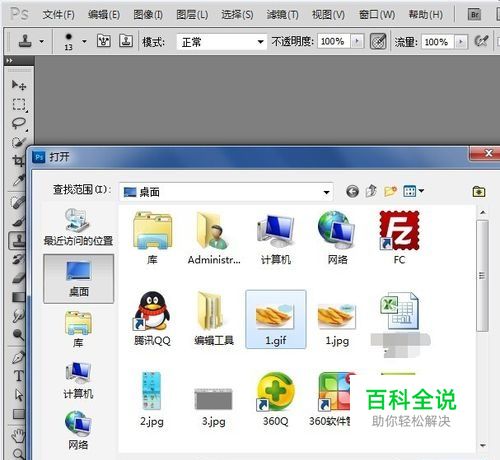The image size is (500, 460).
Task: Open the 滤镜(T) menu
Action: (282, 14)
